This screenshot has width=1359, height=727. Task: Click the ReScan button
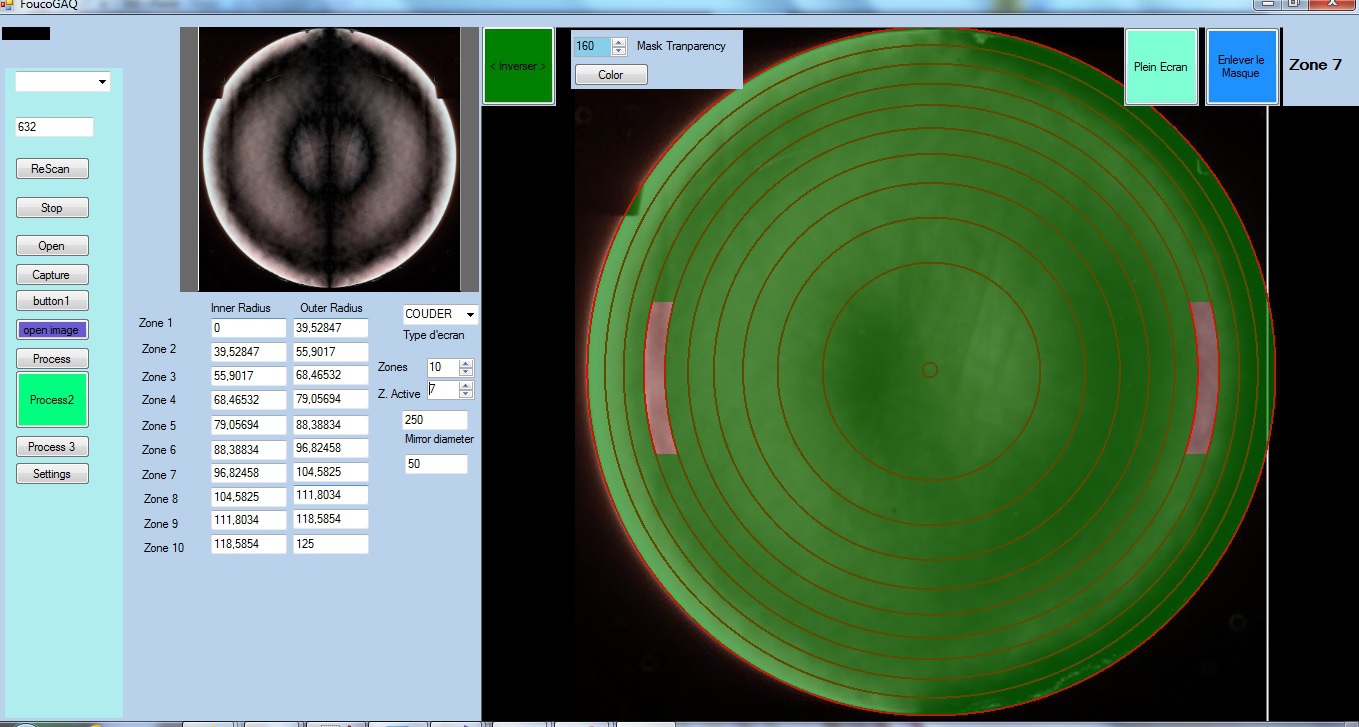[52, 169]
